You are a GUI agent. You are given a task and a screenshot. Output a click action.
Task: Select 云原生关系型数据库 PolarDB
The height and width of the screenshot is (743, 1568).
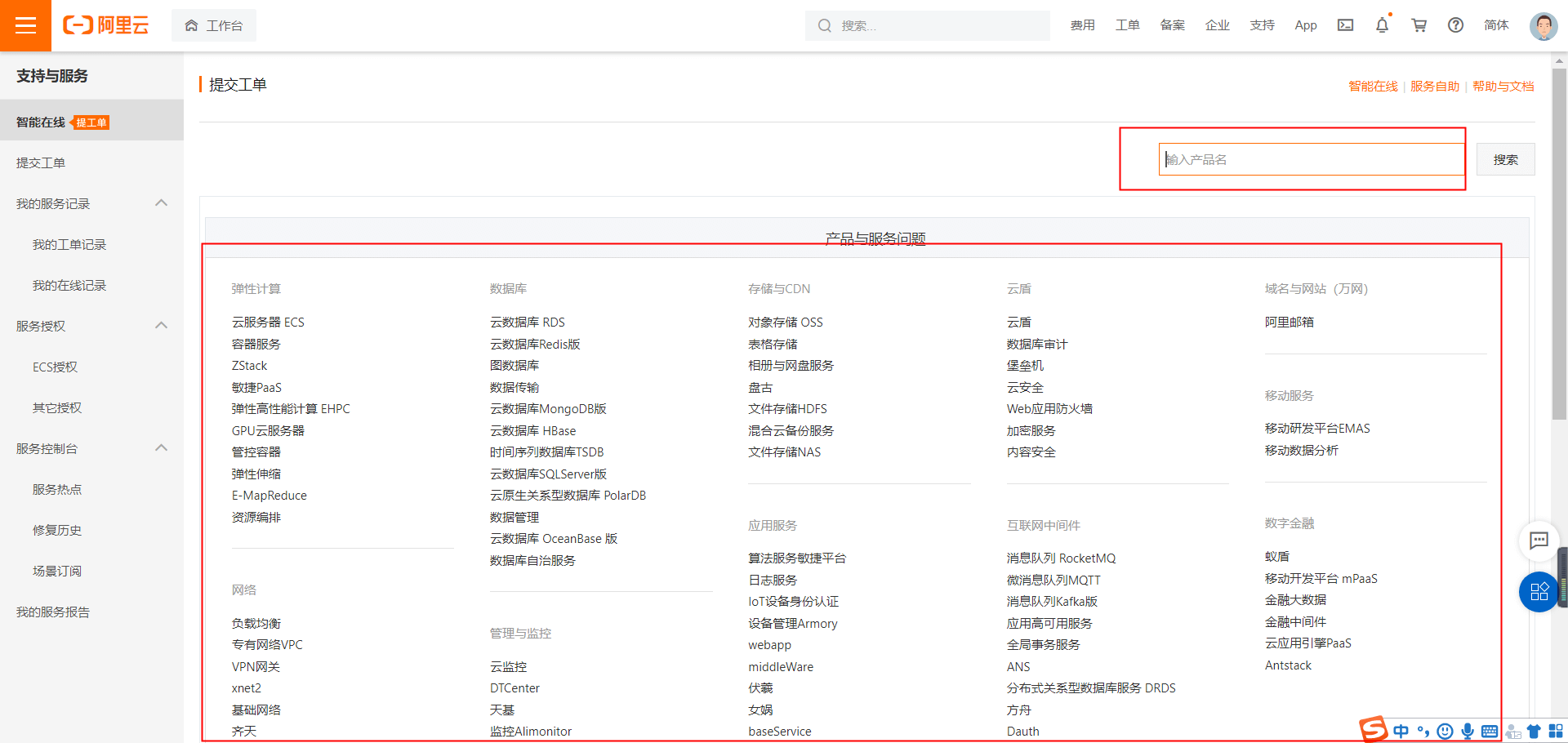coord(568,496)
